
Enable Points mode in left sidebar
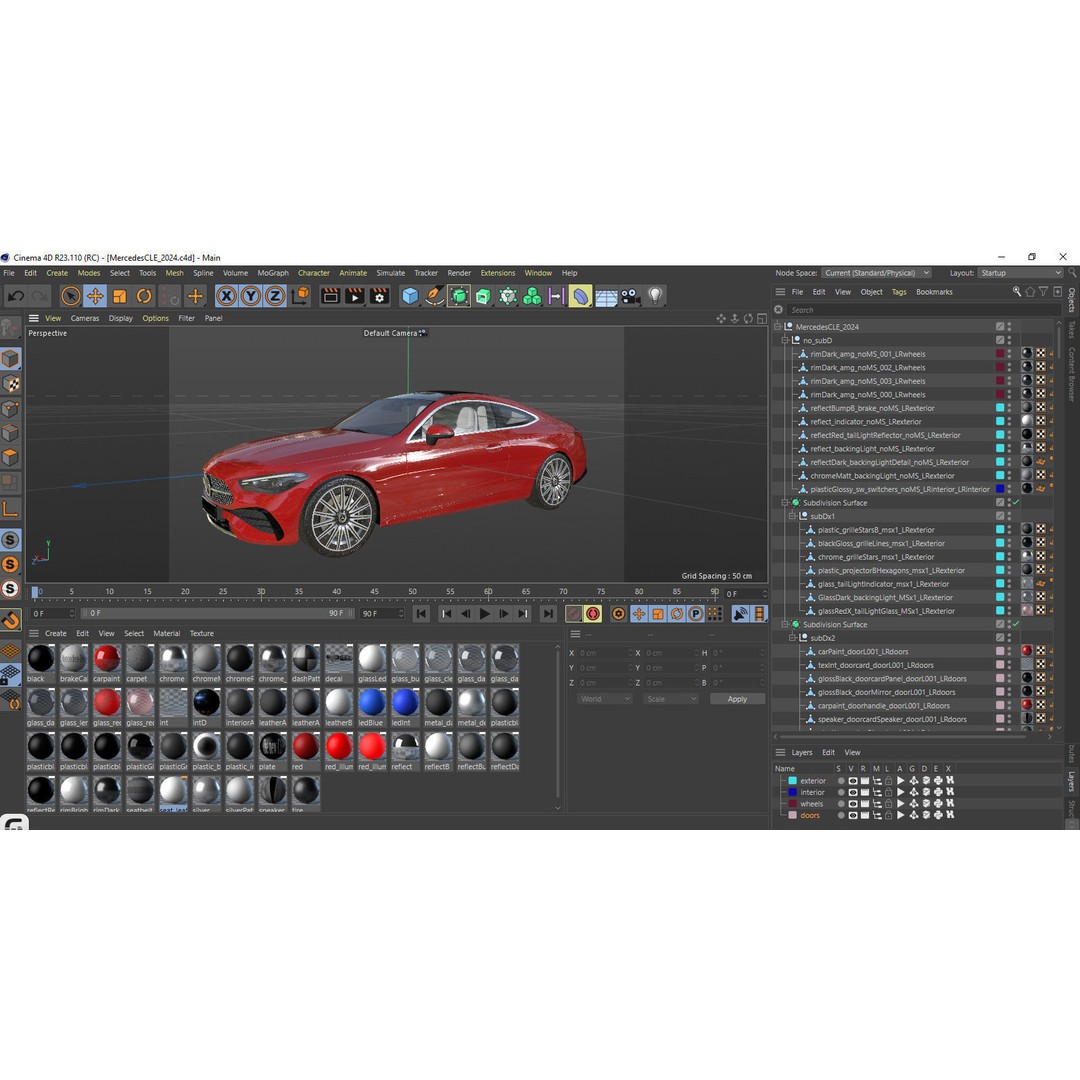click(10, 408)
